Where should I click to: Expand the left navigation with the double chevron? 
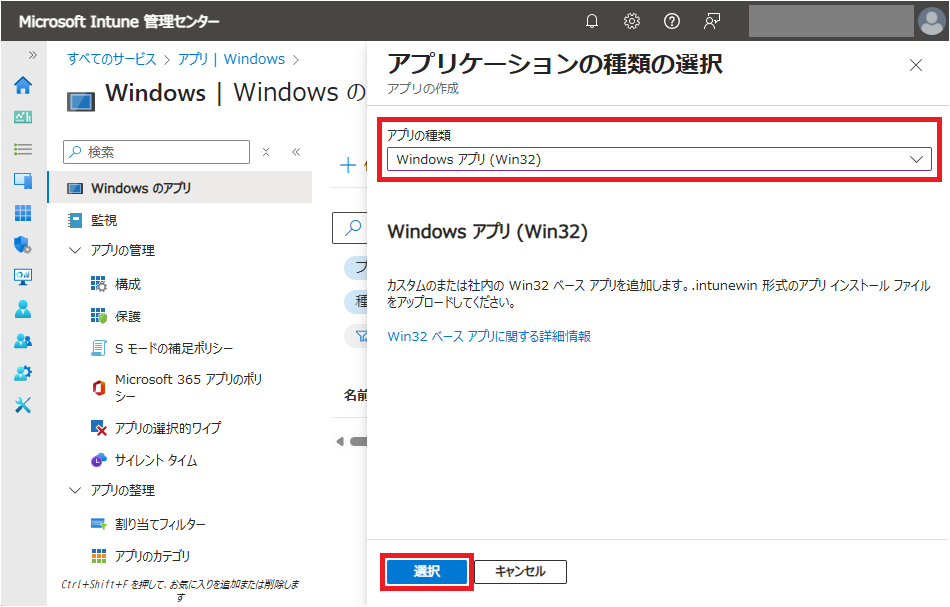tap(33, 55)
